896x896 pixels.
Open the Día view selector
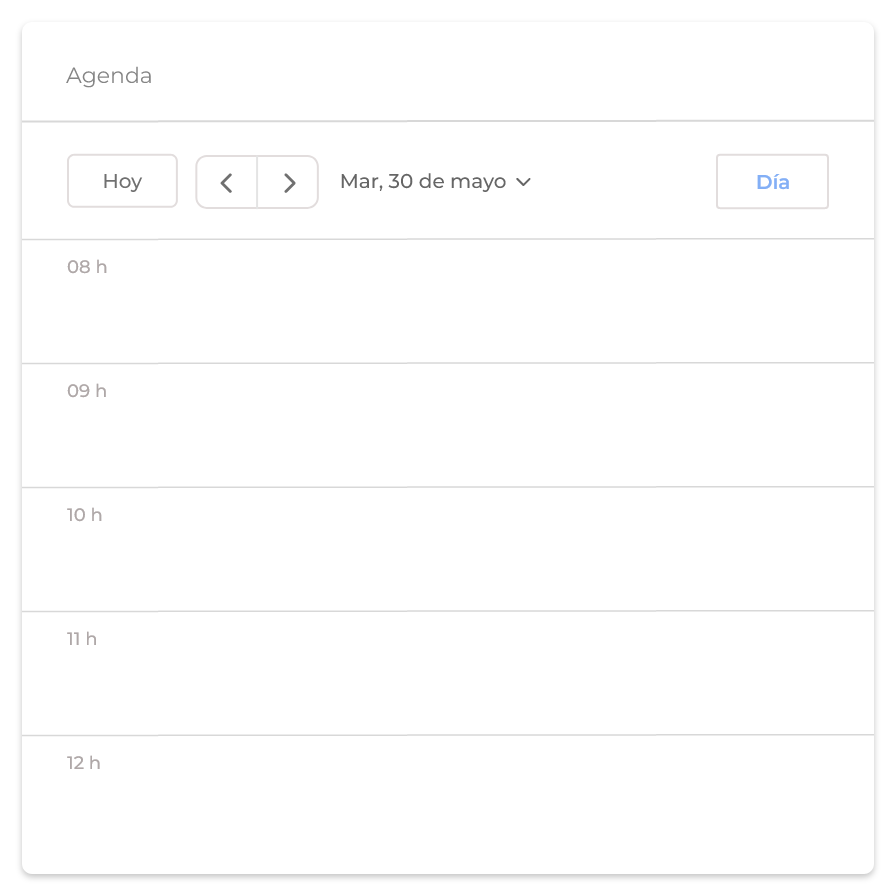coord(772,182)
